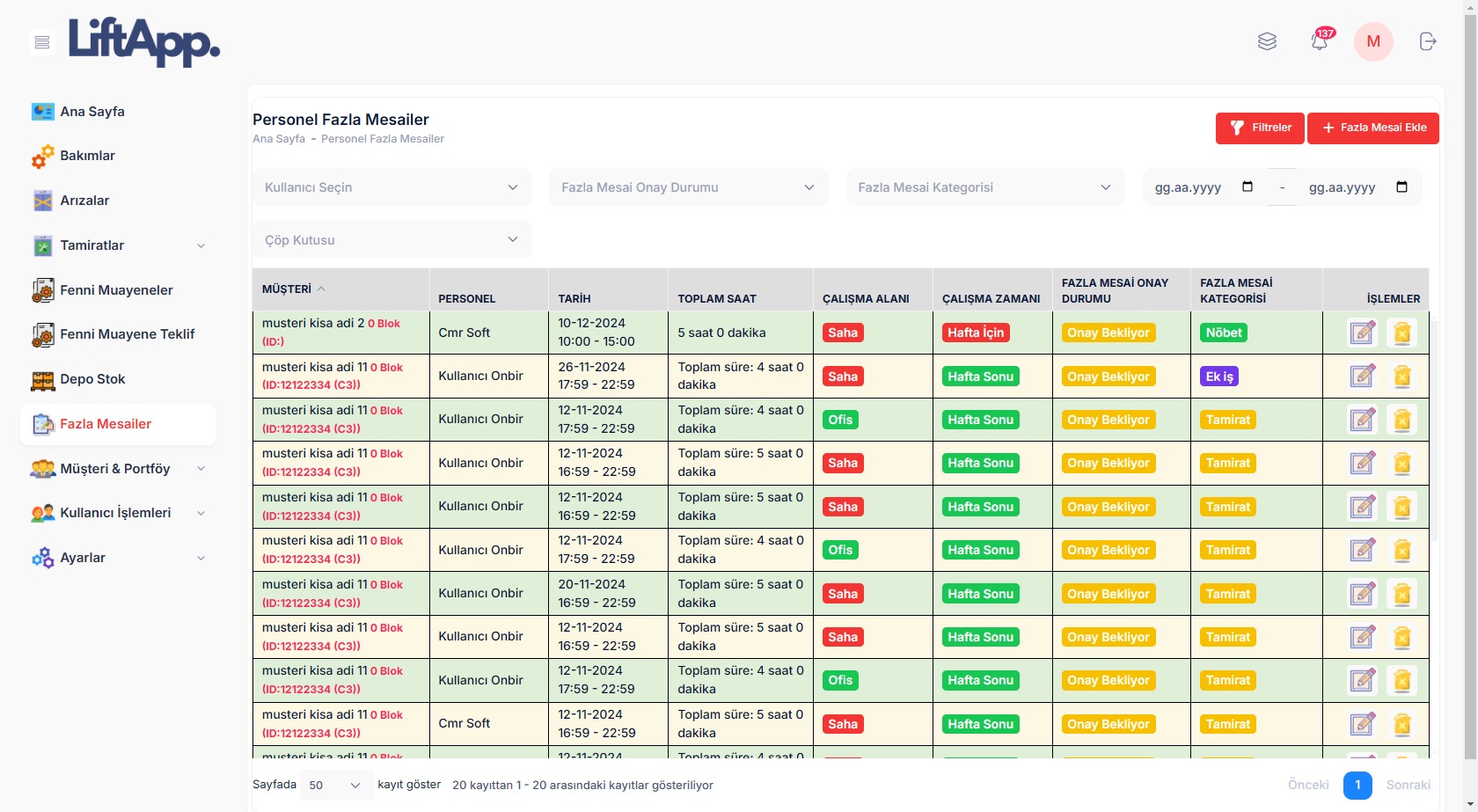This screenshot has height=812, width=1478.
Task: Open the Çöp Kutusu dropdown
Action: point(391,240)
